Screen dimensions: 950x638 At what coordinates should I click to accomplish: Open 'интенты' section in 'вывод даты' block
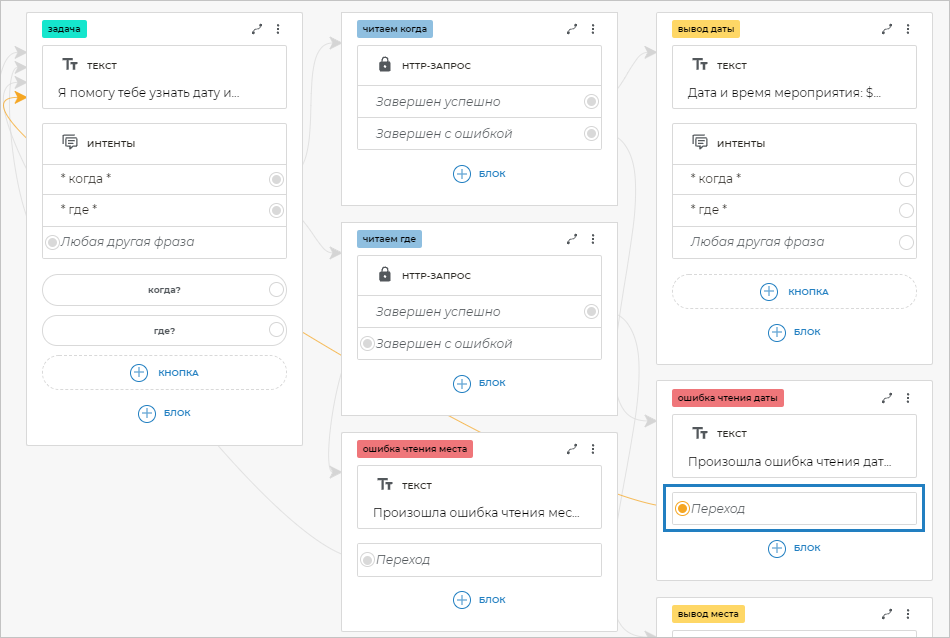(741, 143)
